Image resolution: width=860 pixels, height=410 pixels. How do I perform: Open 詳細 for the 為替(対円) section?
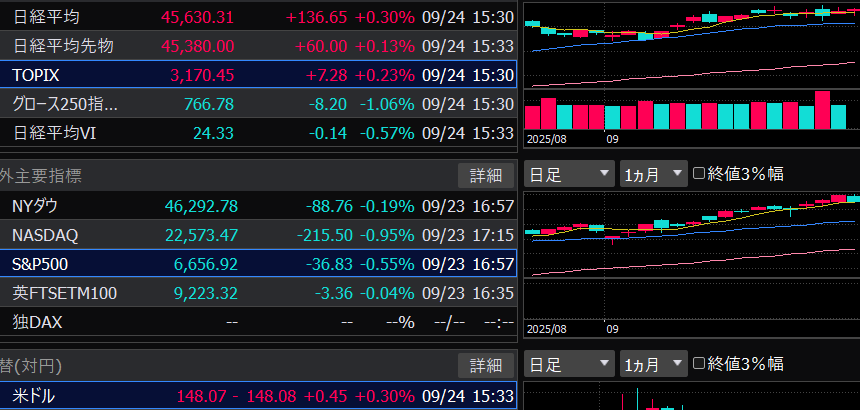coord(486,365)
